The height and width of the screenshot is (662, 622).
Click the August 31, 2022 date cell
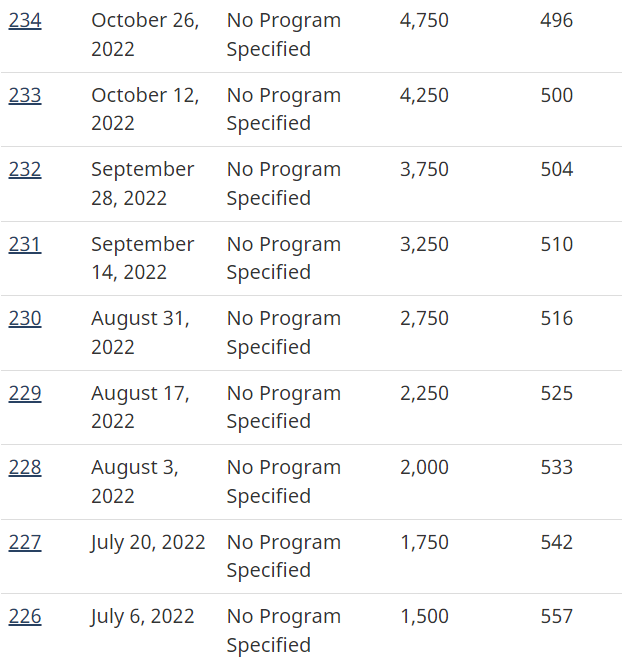[140, 333]
